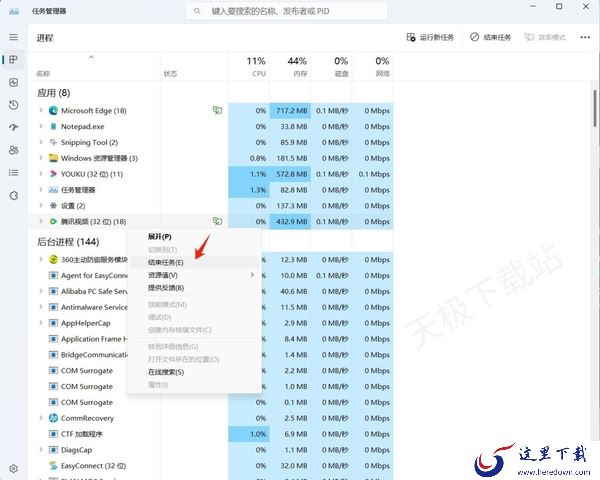Select the BridgeCommunication process row

point(211,355)
